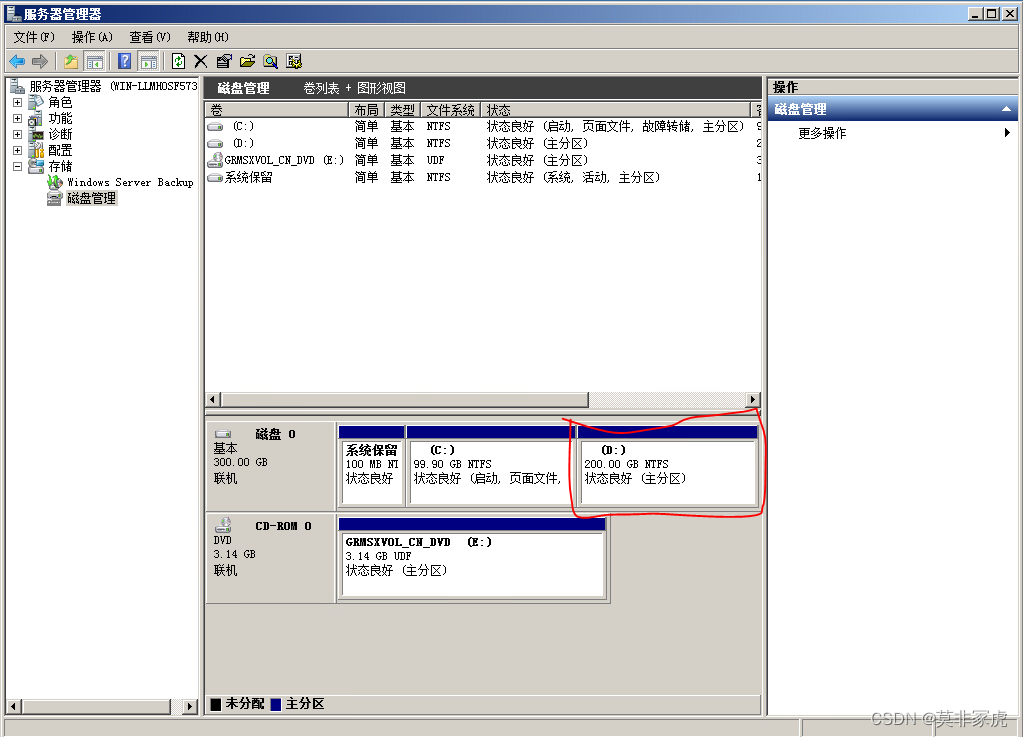Click the magnifier search toolbar icon
The width and height of the screenshot is (1023, 737).
270,61
